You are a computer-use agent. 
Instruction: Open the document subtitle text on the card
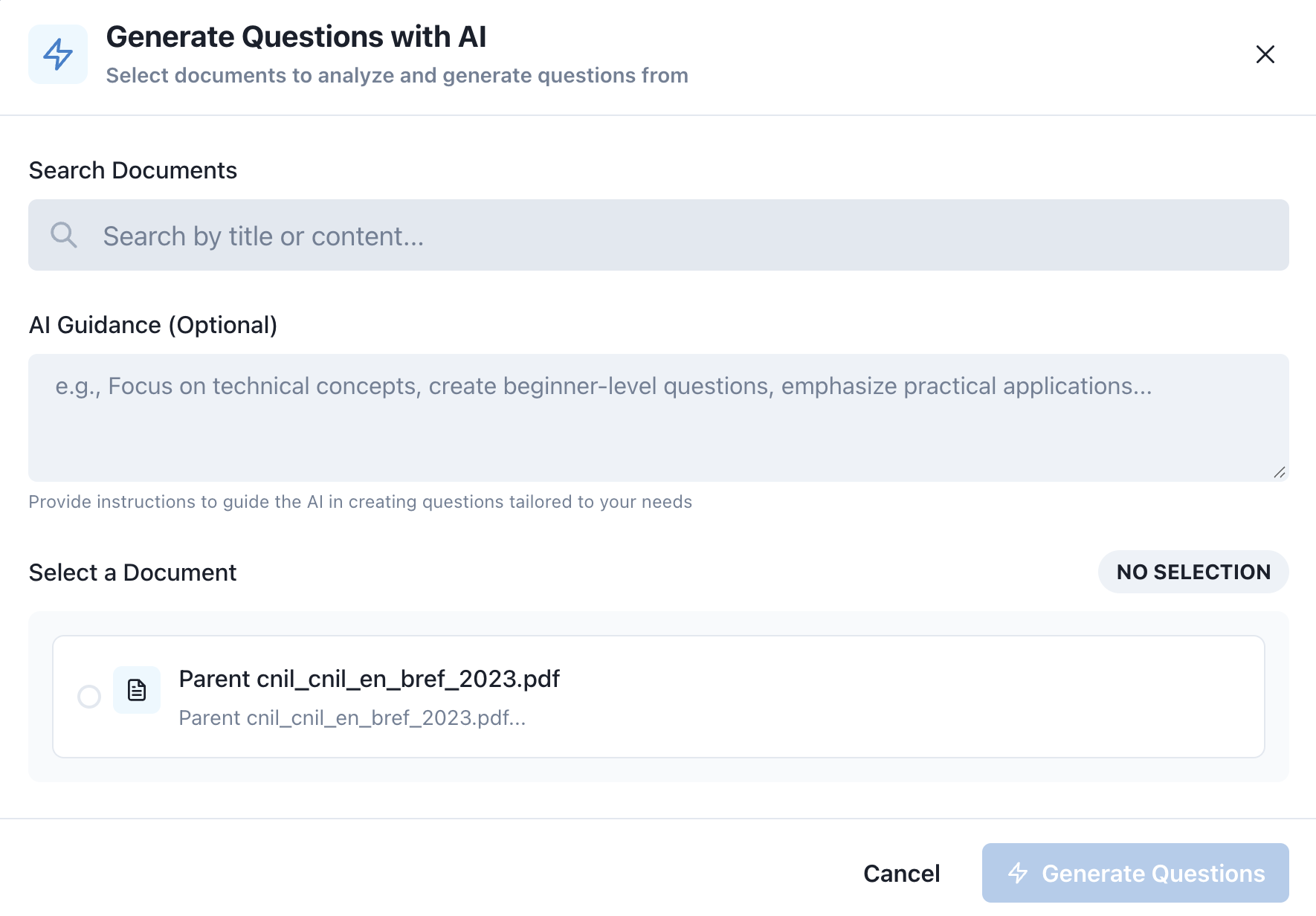point(352,717)
